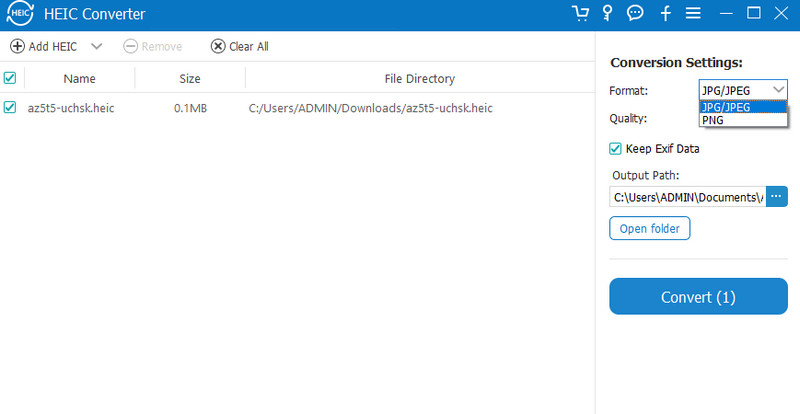Viewport: 800px width, 414px height.
Task: Disable the Keep Exif Data checkbox
Action: click(615, 149)
